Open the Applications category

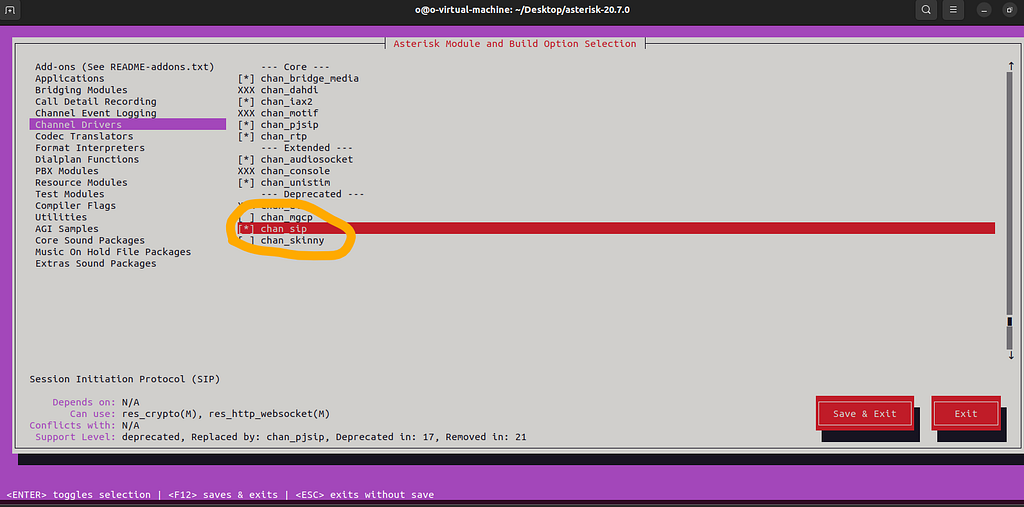pos(70,78)
